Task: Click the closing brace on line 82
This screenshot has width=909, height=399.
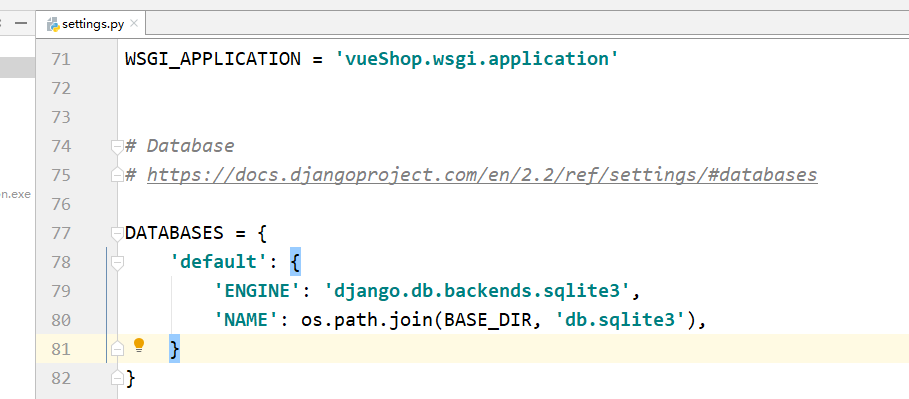Action: pyautogui.click(x=130, y=378)
